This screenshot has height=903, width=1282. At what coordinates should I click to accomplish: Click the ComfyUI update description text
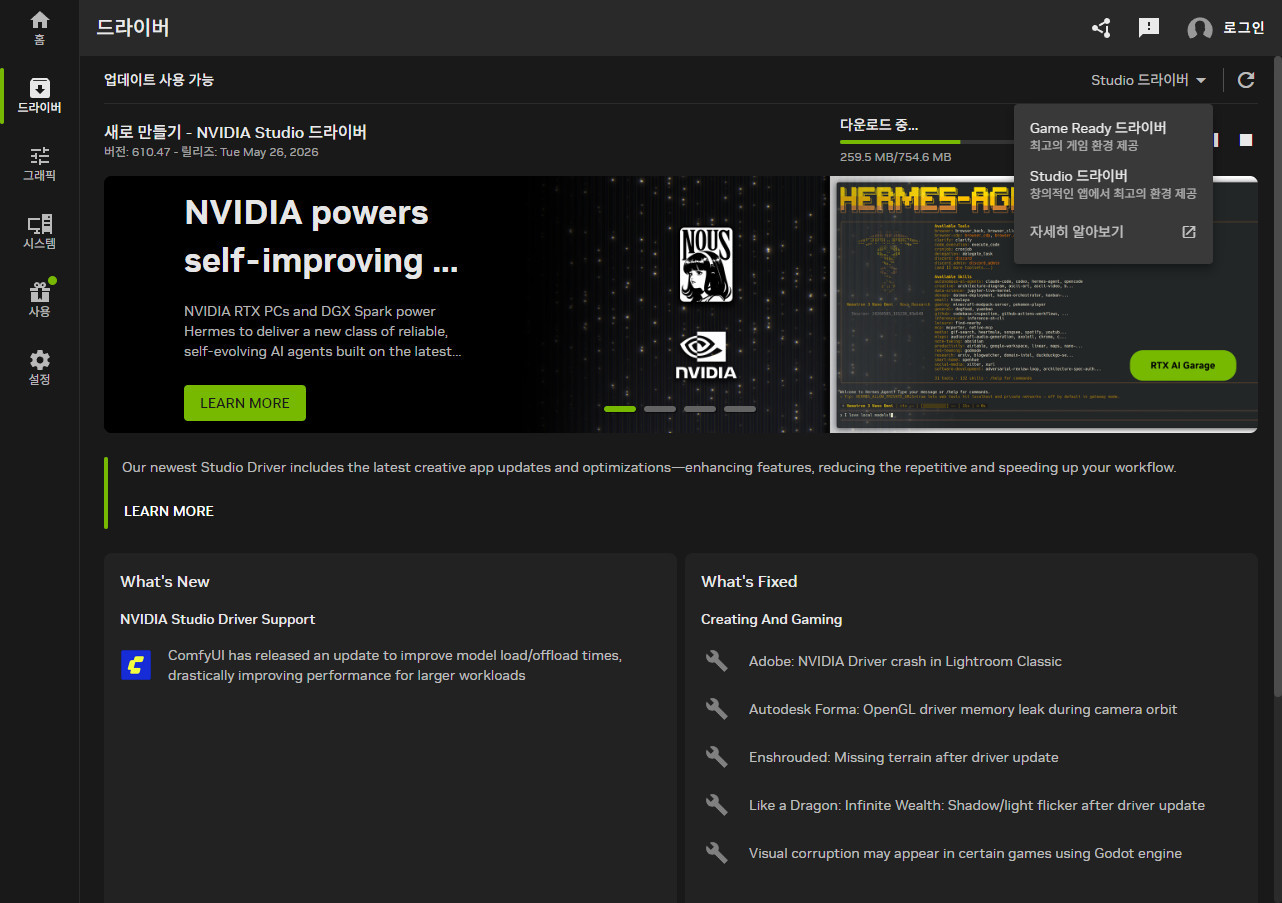[395, 665]
